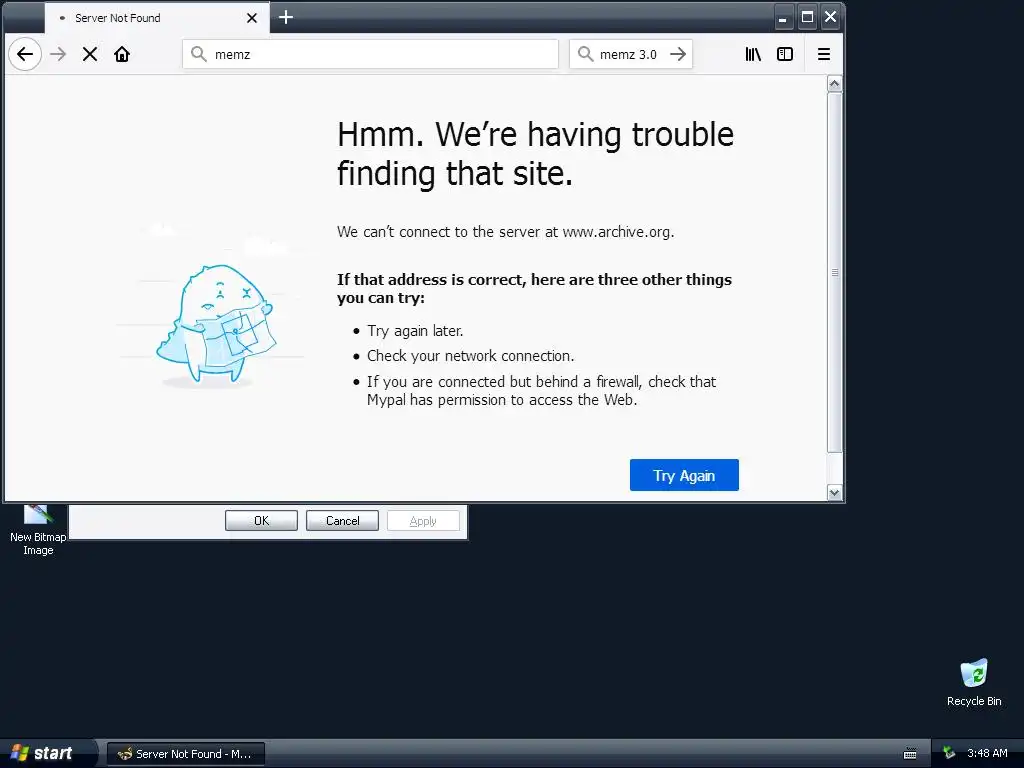Click OK in the dialog behind browser

pos(261,520)
